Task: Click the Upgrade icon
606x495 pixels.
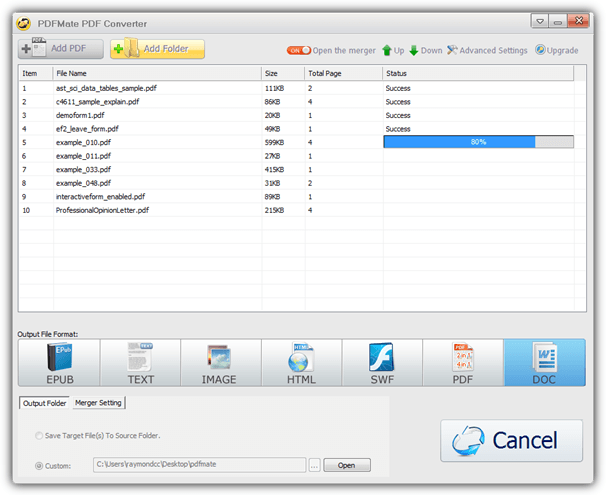Action: point(540,50)
